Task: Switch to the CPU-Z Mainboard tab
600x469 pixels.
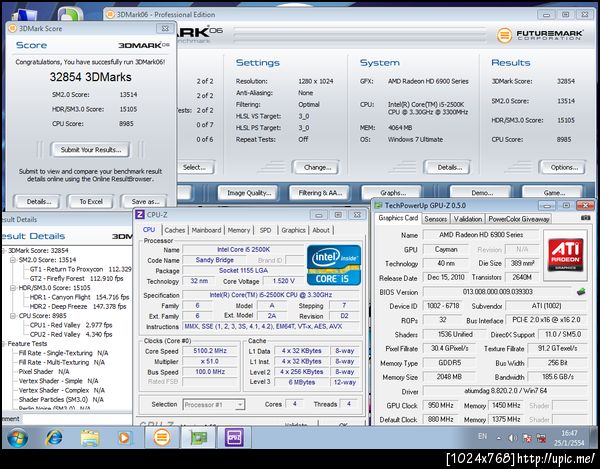Action: pos(206,230)
